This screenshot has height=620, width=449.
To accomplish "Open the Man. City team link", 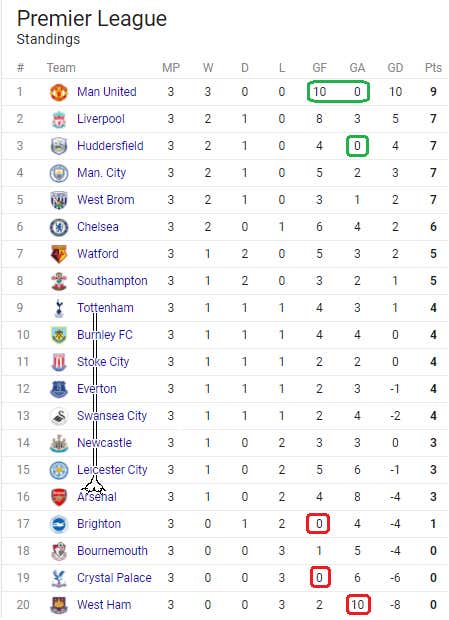I will click(102, 173).
